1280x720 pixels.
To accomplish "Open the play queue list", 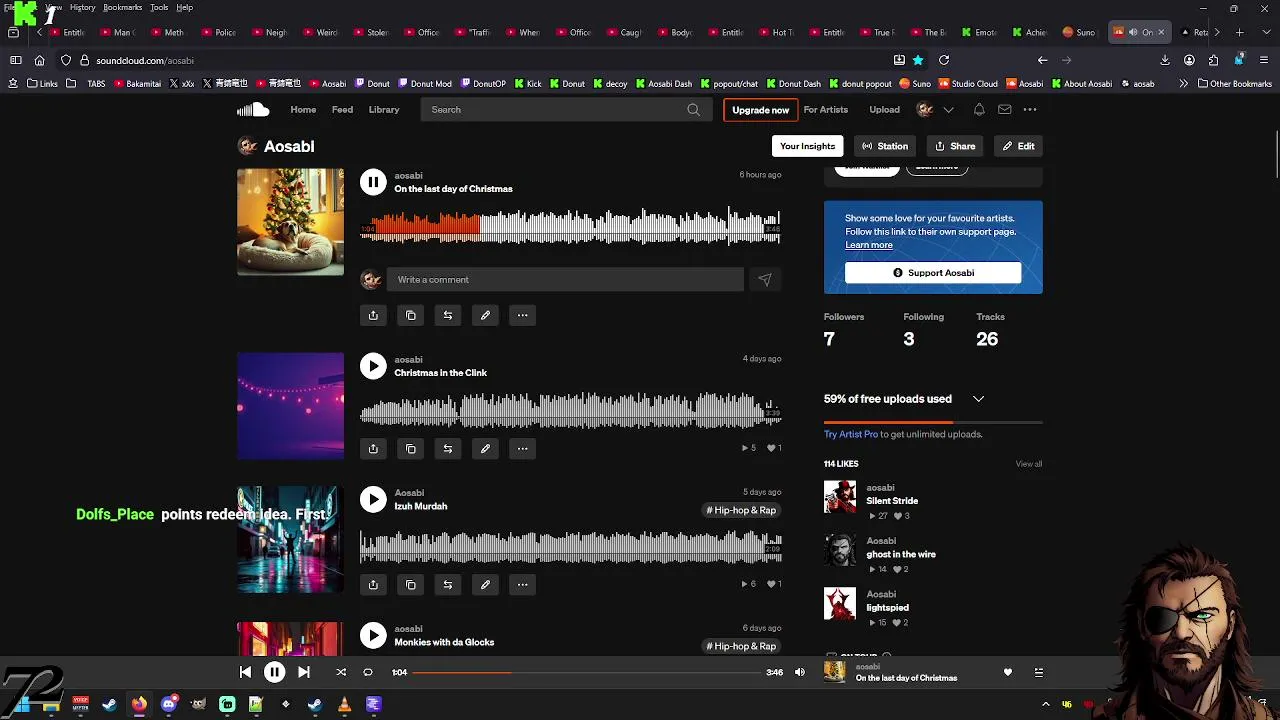I will coord(1038,672).
